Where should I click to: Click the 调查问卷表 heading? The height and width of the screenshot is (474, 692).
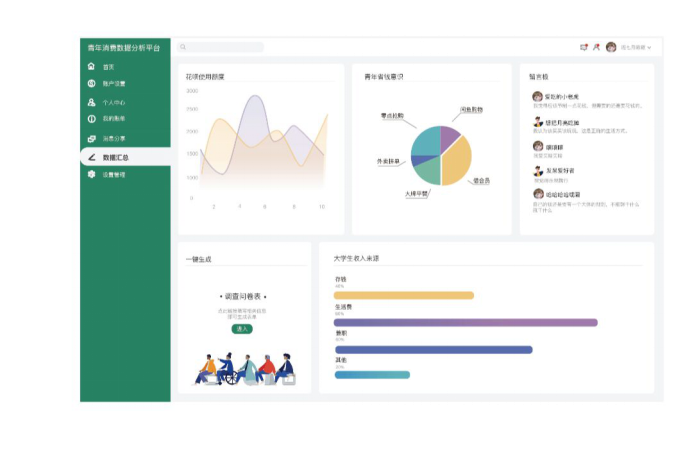[x=243, y=296]
